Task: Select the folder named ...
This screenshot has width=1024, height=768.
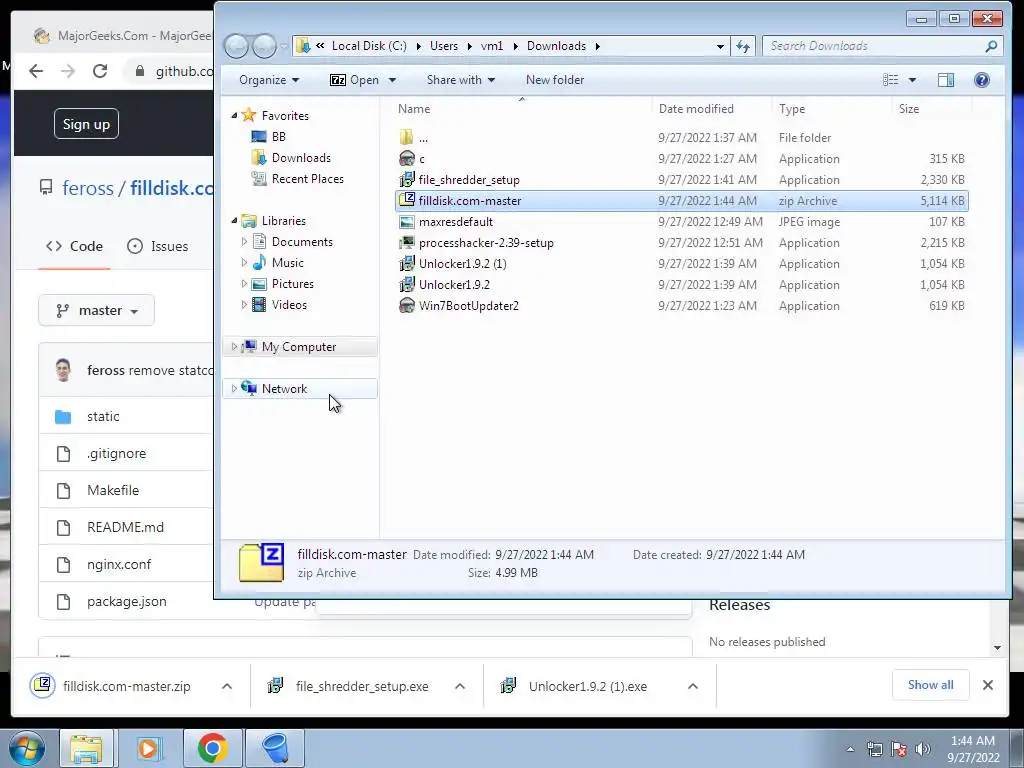Action: (x=423, y=138)
